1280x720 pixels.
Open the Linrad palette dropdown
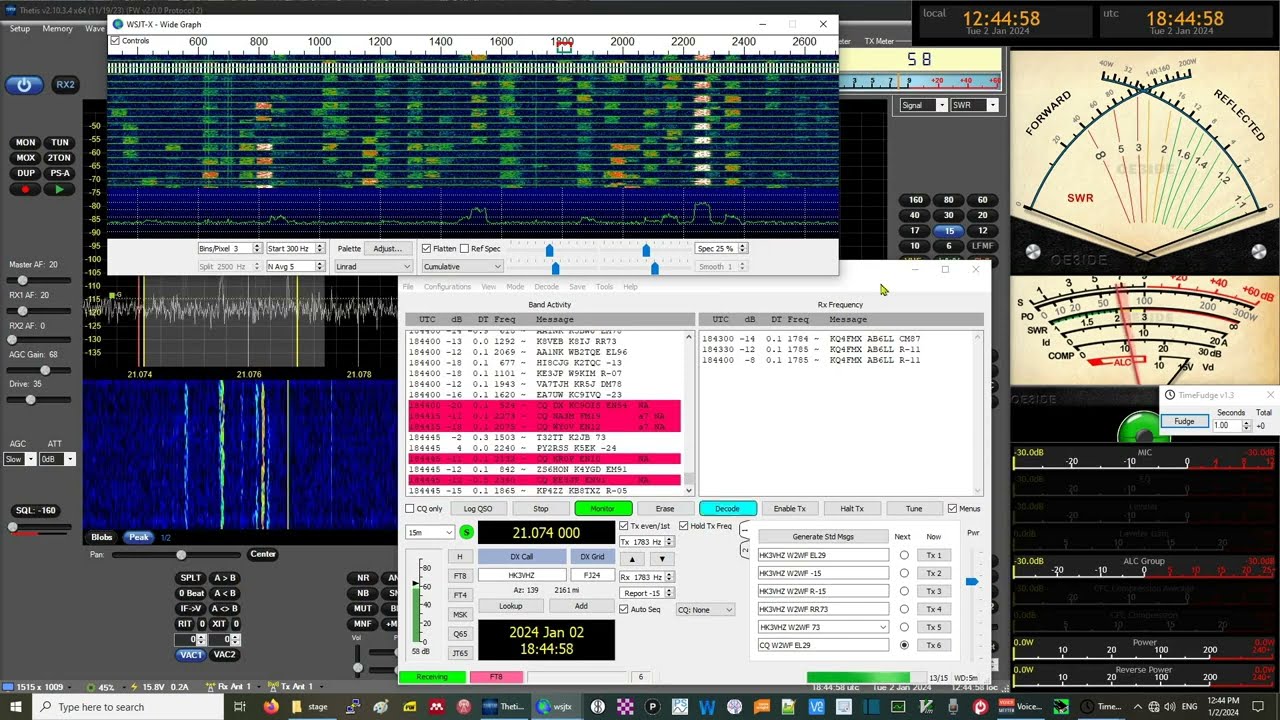373,267
